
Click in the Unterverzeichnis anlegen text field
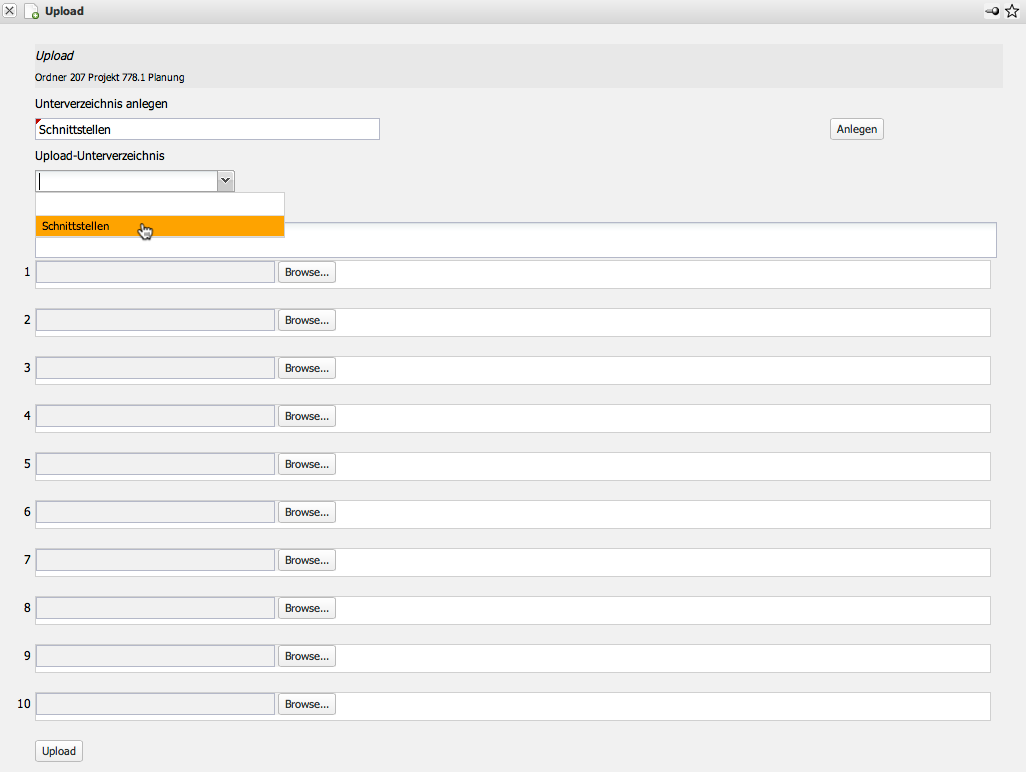click(x=207, y=129)
